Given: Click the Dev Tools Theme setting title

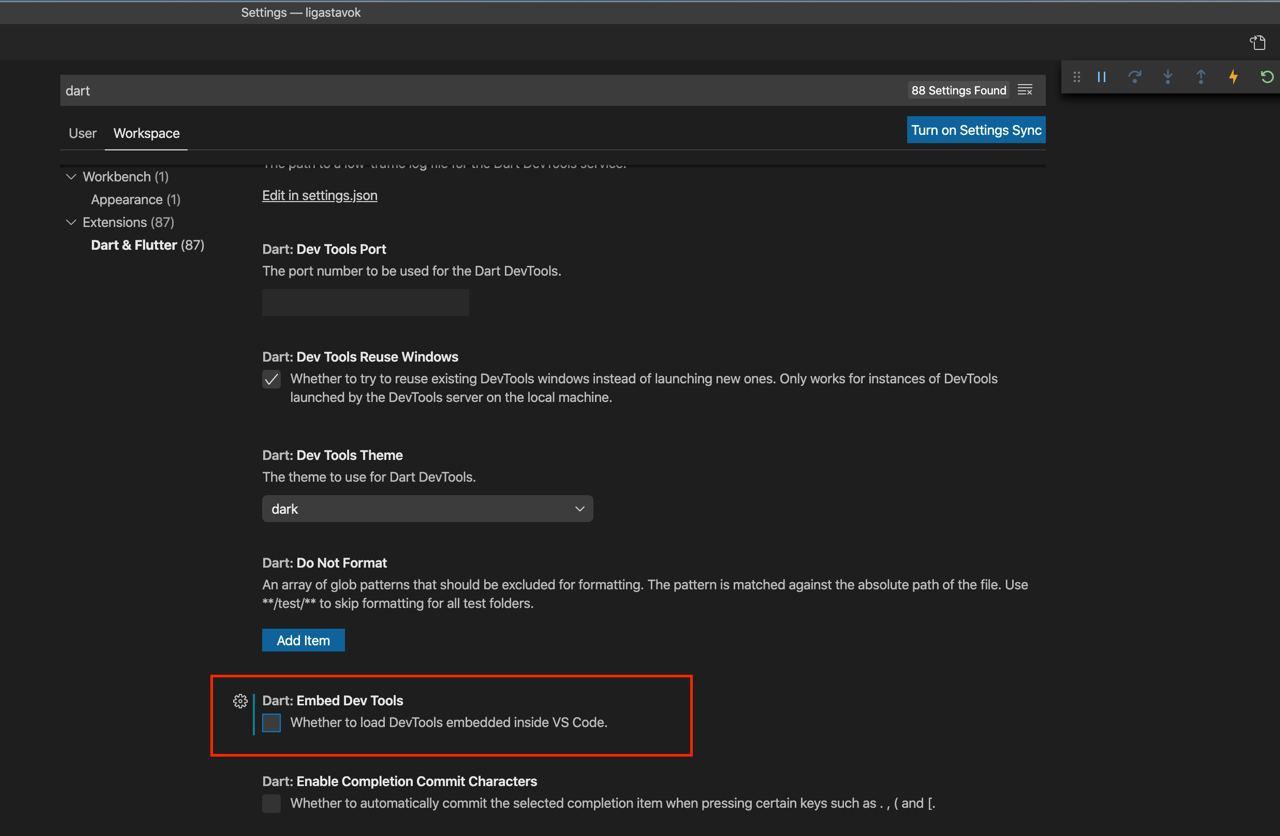Looking at the screenshot, I should (x=332, y=455).
